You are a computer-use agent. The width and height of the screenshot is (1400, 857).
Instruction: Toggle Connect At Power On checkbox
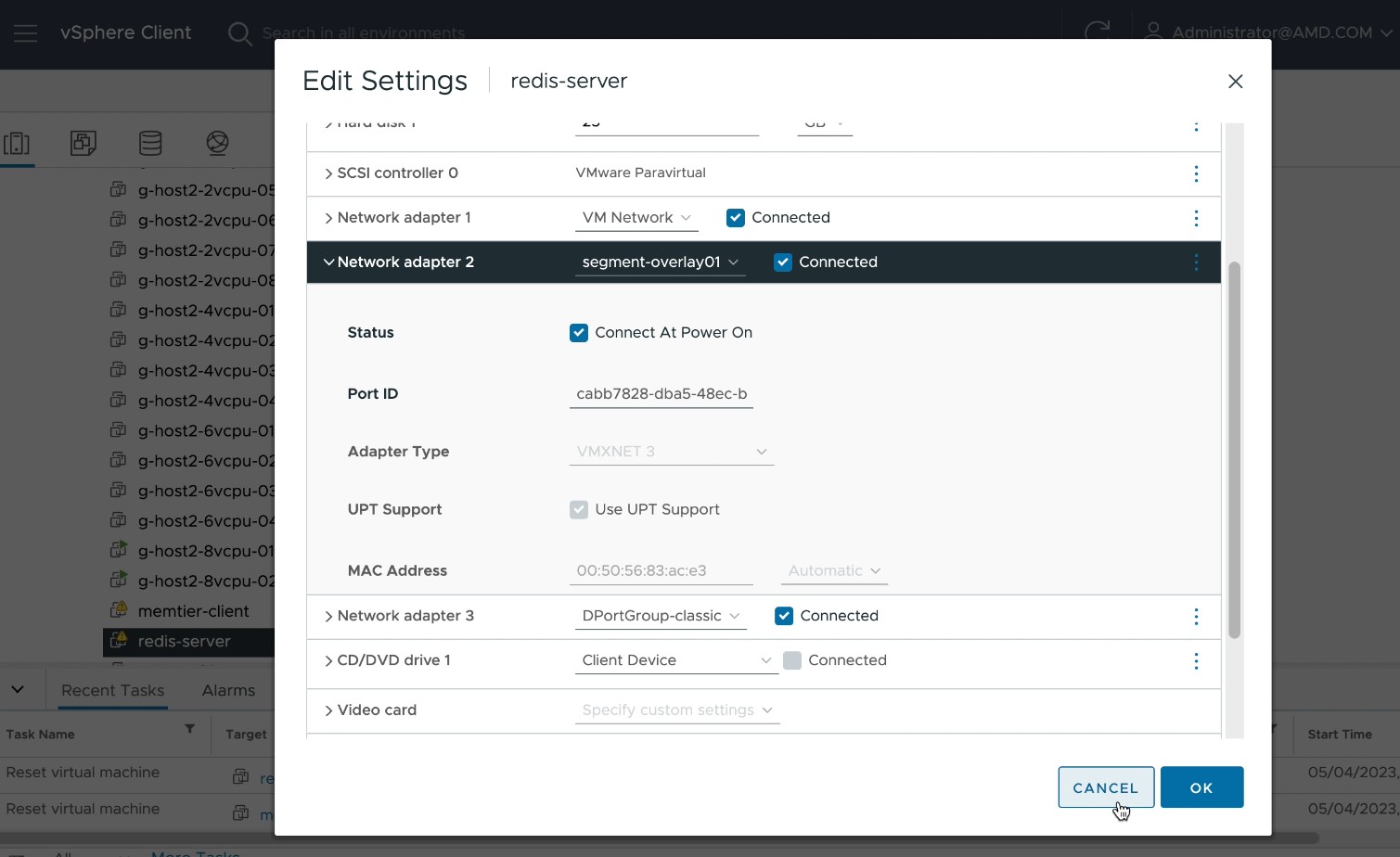pyautogui.click(x=579, y=333)
